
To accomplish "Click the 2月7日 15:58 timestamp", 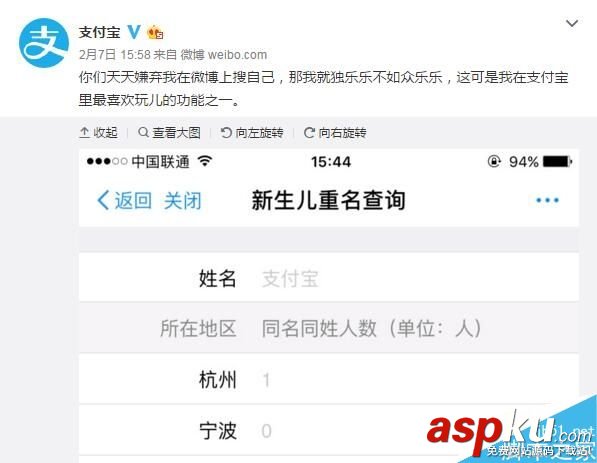I will click(x=115, y=55).
